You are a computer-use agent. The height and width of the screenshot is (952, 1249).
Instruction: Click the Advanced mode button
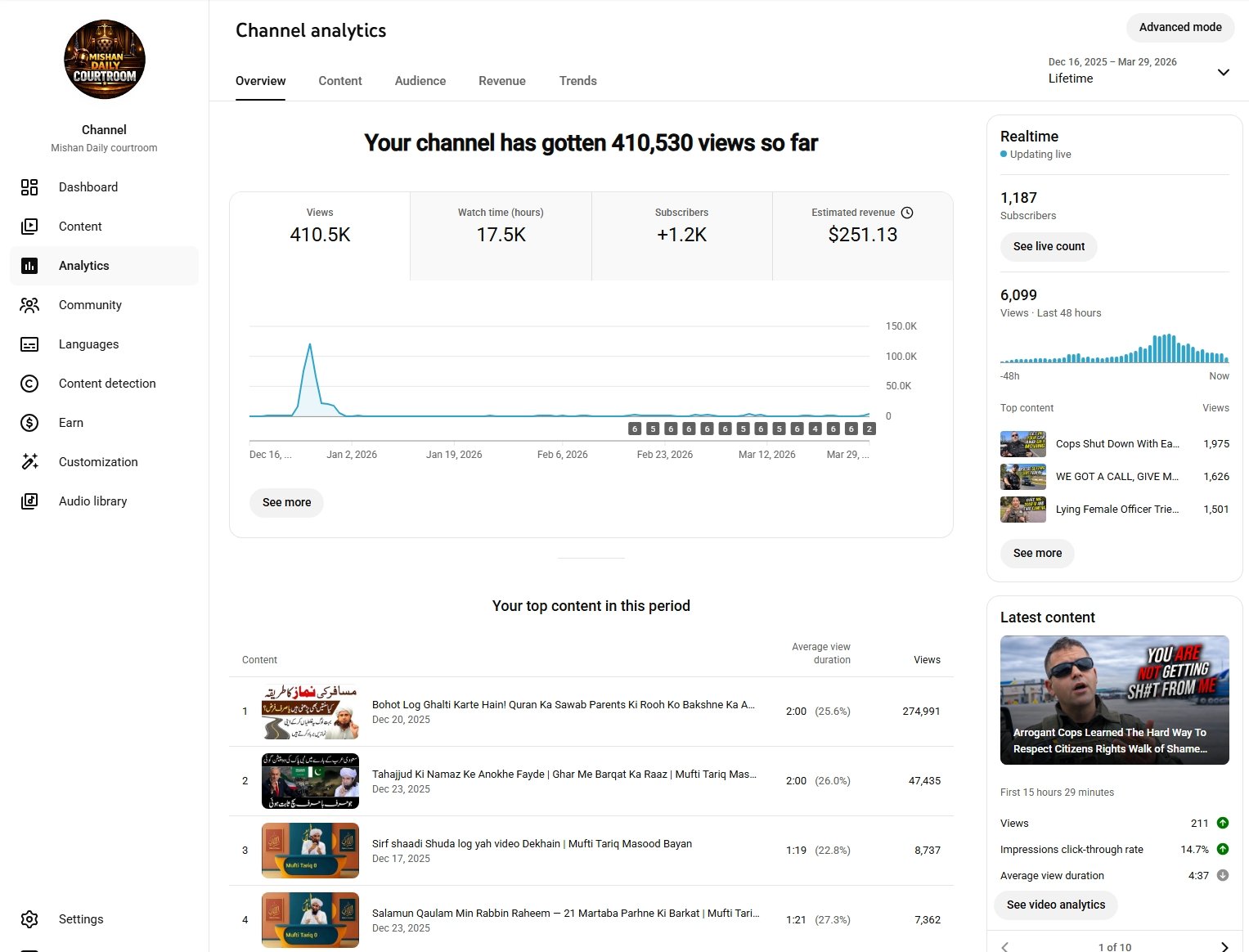pyautogui.click(x=1179, y=27)
